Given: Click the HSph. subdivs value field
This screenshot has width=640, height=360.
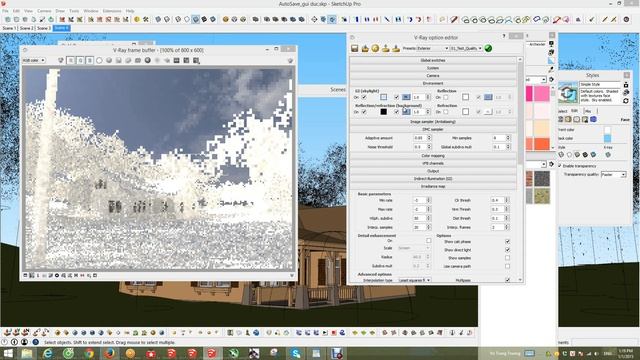Looking at the screenshot, I should pyautogui.click(x=419, y=218).
